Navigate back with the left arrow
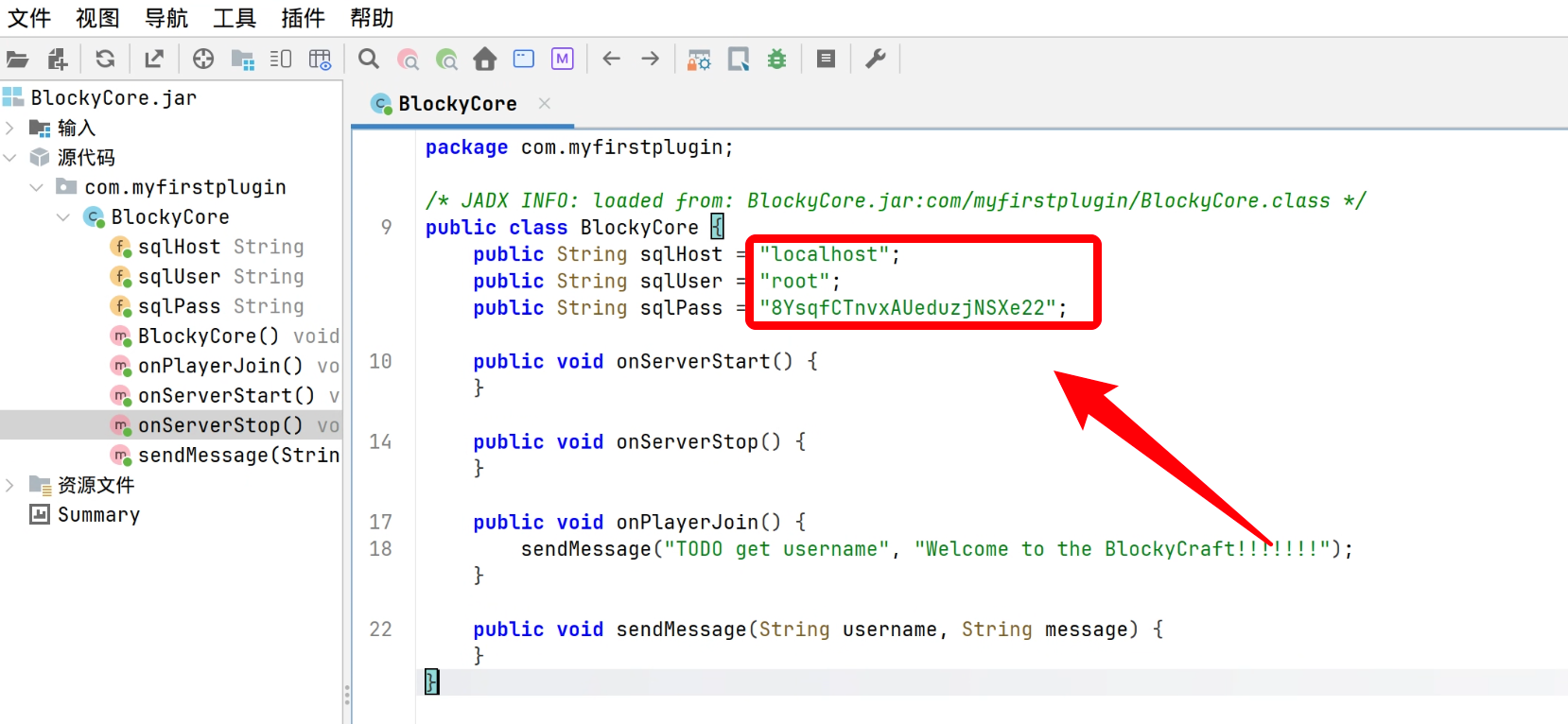The width and height of the screenshot is (1568, 724). [611, 60]
